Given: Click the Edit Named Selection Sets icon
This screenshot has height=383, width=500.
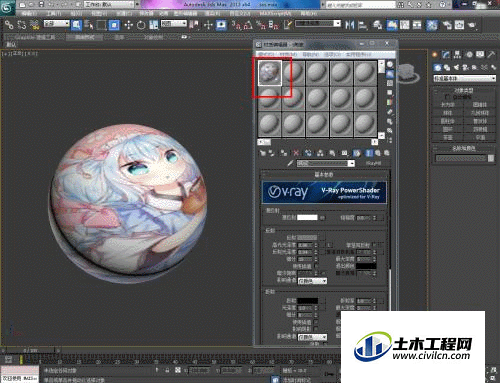Looking at the screenshot, I should tap(288, 25).
